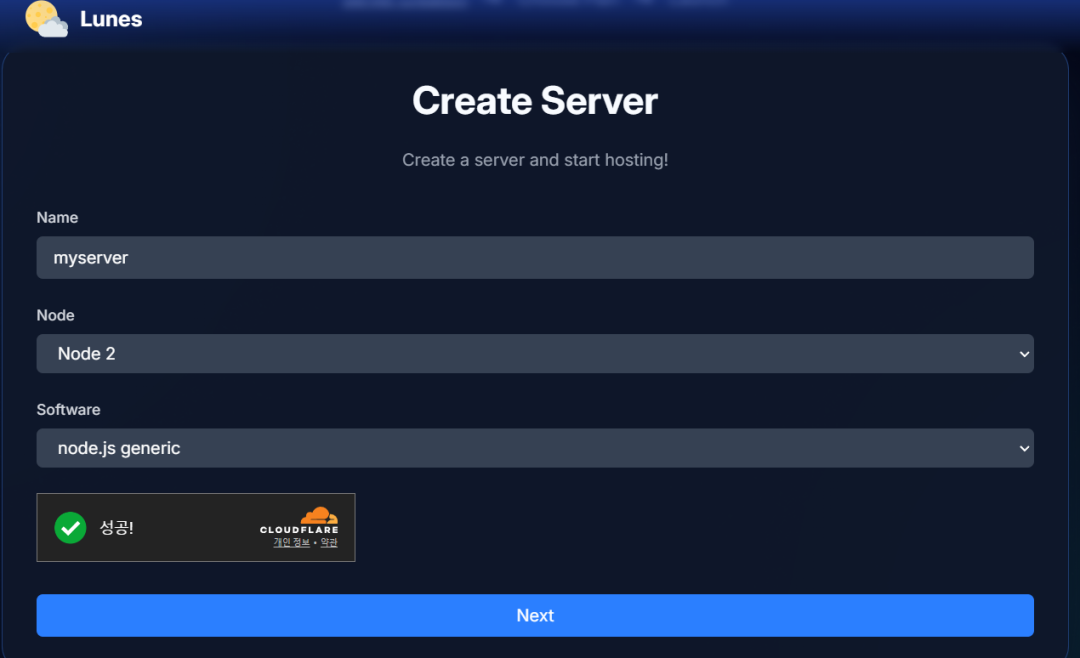Screen dimensions: 1080x658
Task: Click the orange Cloudflare cloud logo
Action: (x=318, y=515)
